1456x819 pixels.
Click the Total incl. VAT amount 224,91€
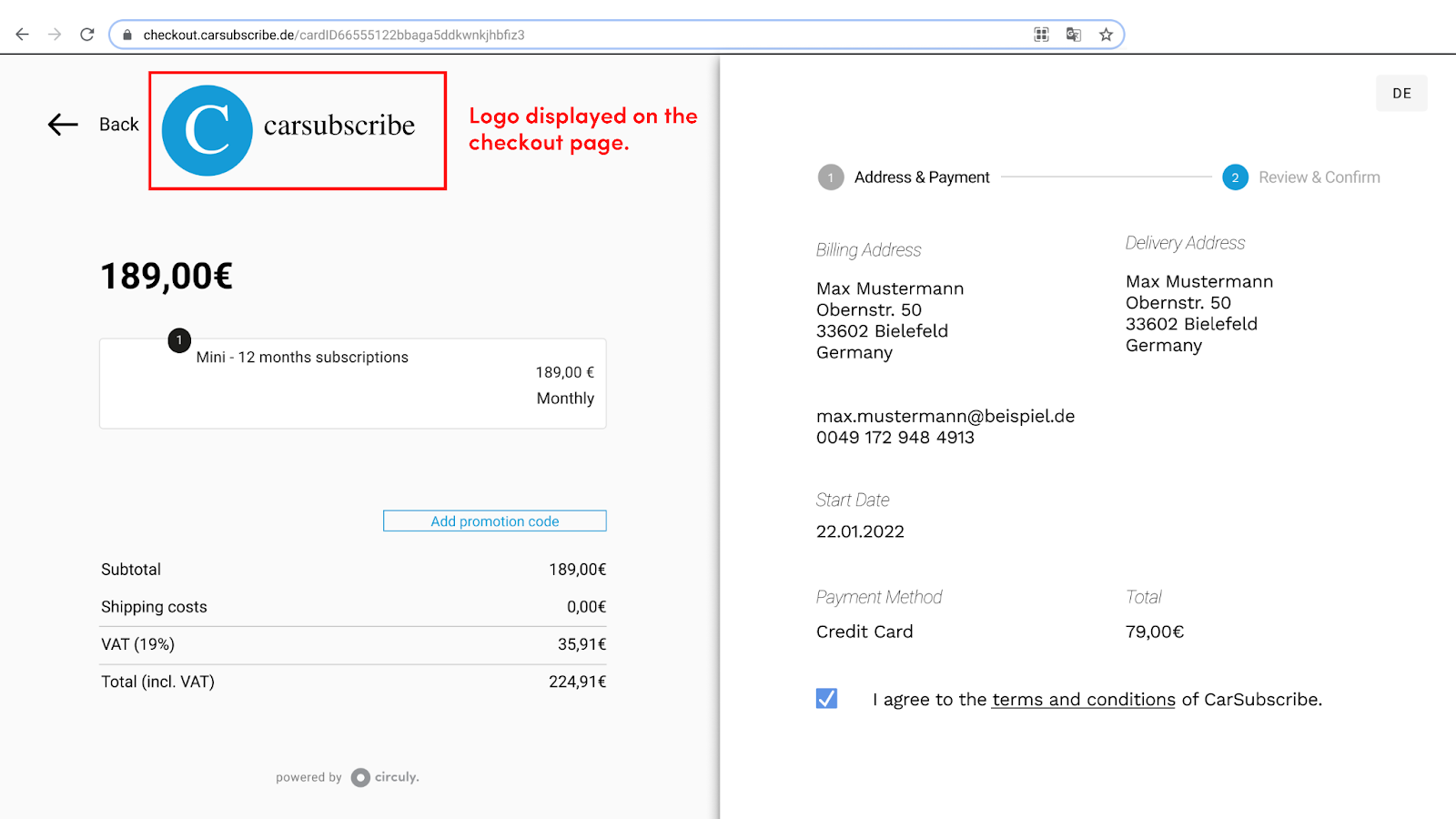point(578,682)
